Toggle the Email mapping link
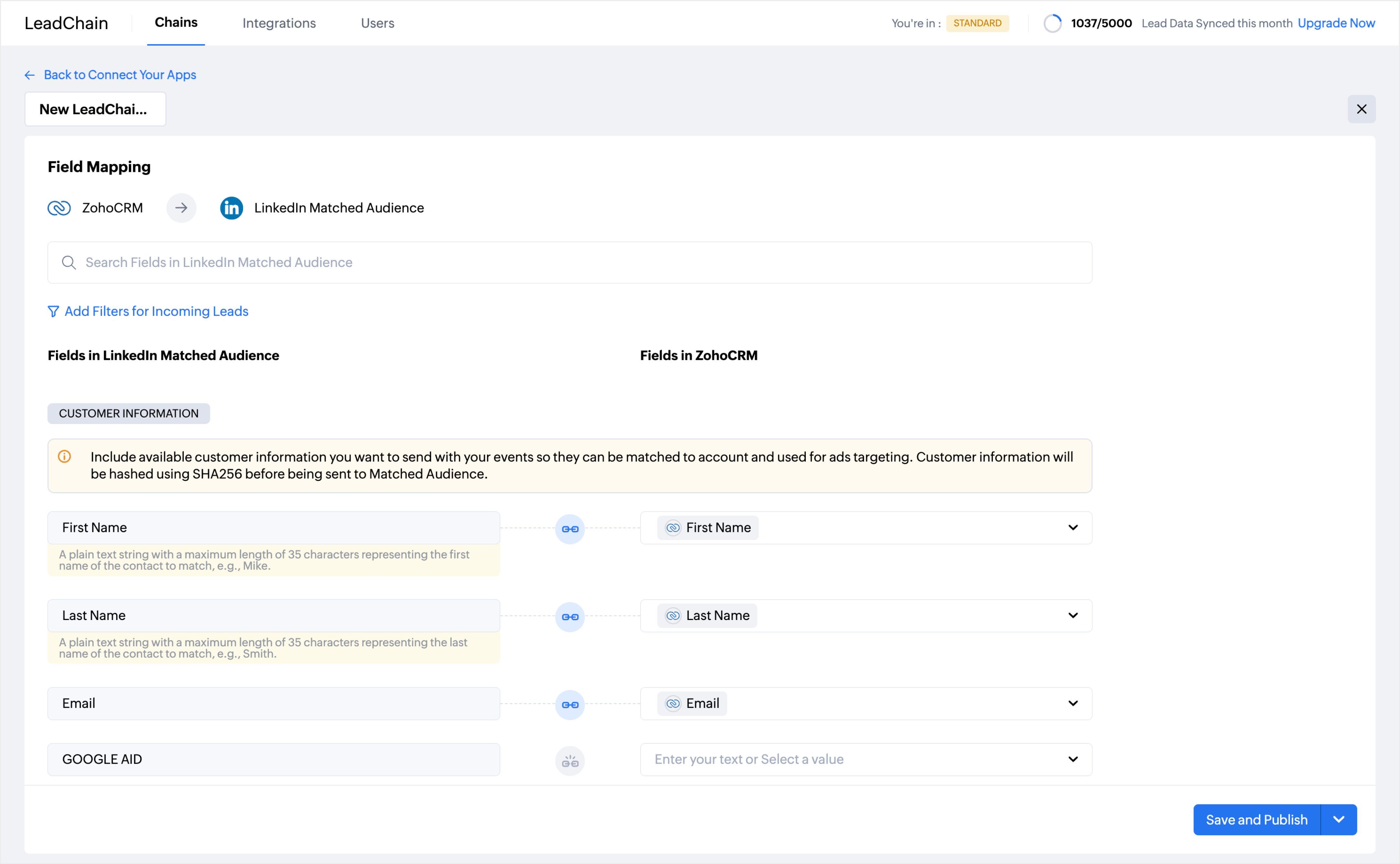The height and width of the screenshot is (864, 1400). (570, 704)
